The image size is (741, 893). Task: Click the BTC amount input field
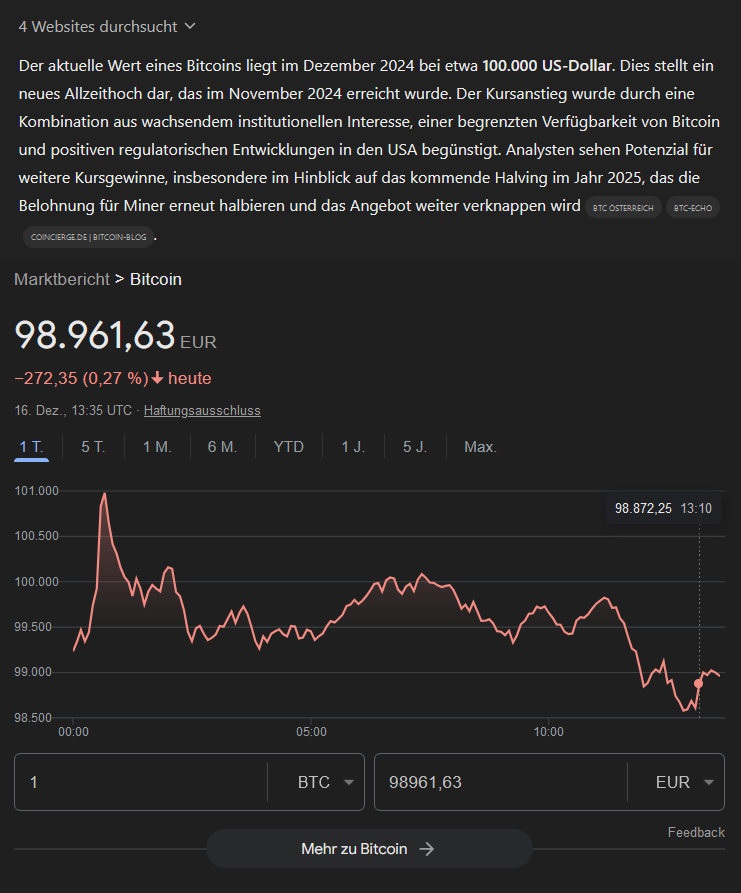tap(140, 782)
